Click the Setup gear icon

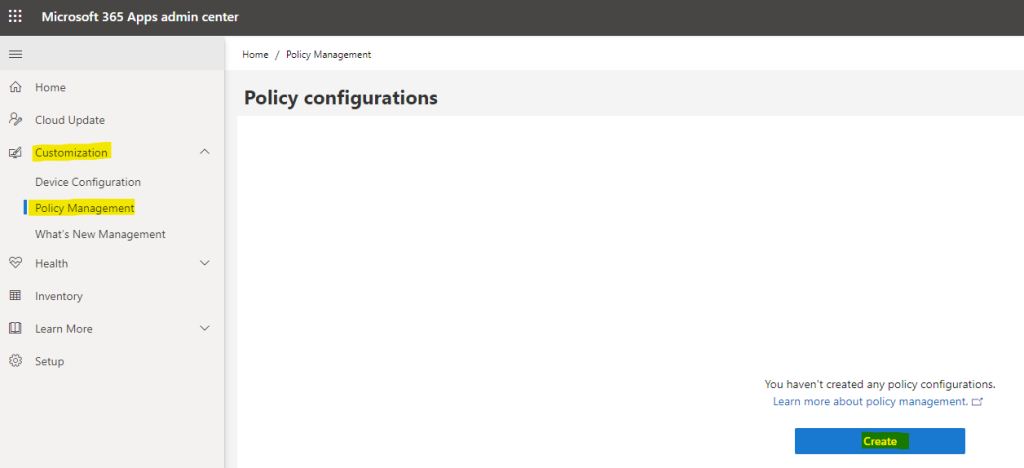[15, 361]
